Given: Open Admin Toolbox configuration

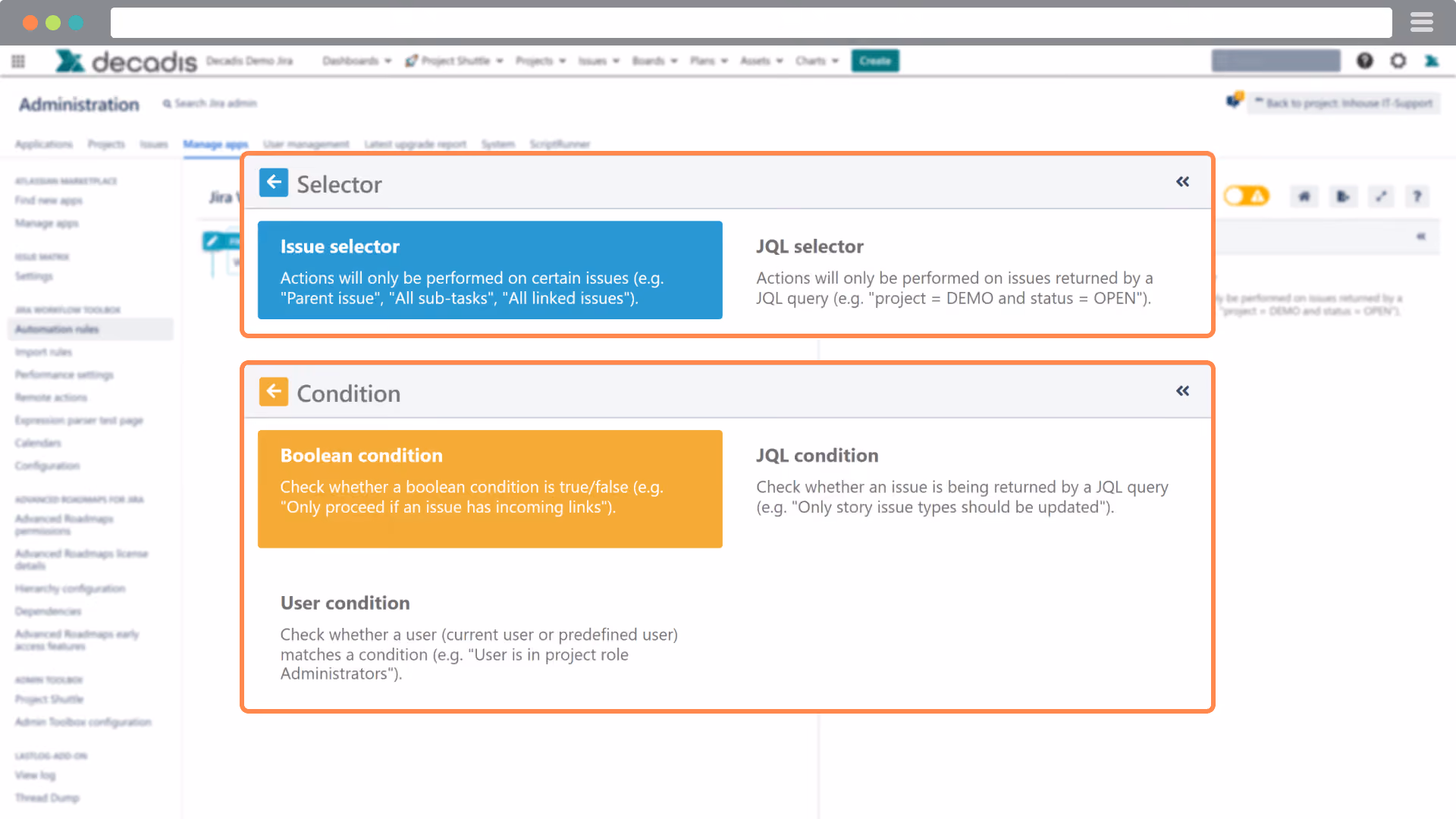Looking at the screenshot, I should 83,722.
